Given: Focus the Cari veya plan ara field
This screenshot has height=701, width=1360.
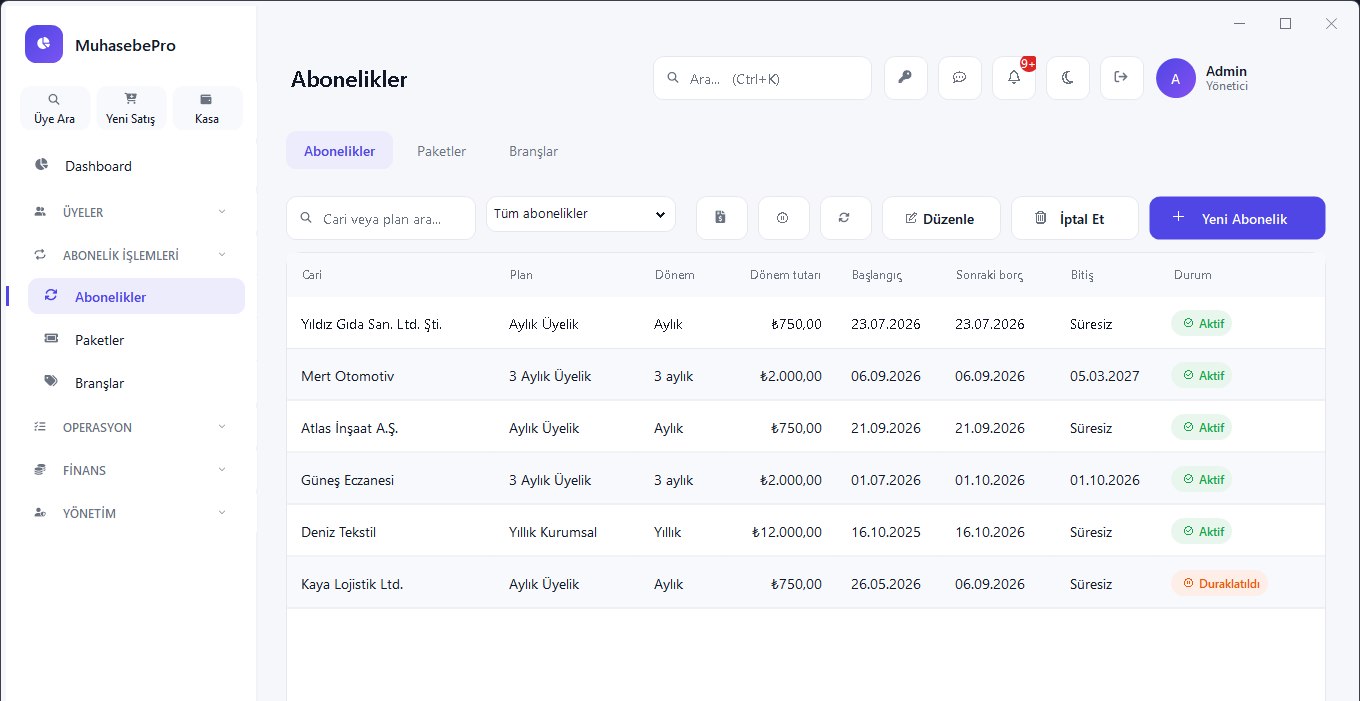Looking at the screenshot, I should pos(381,218).
